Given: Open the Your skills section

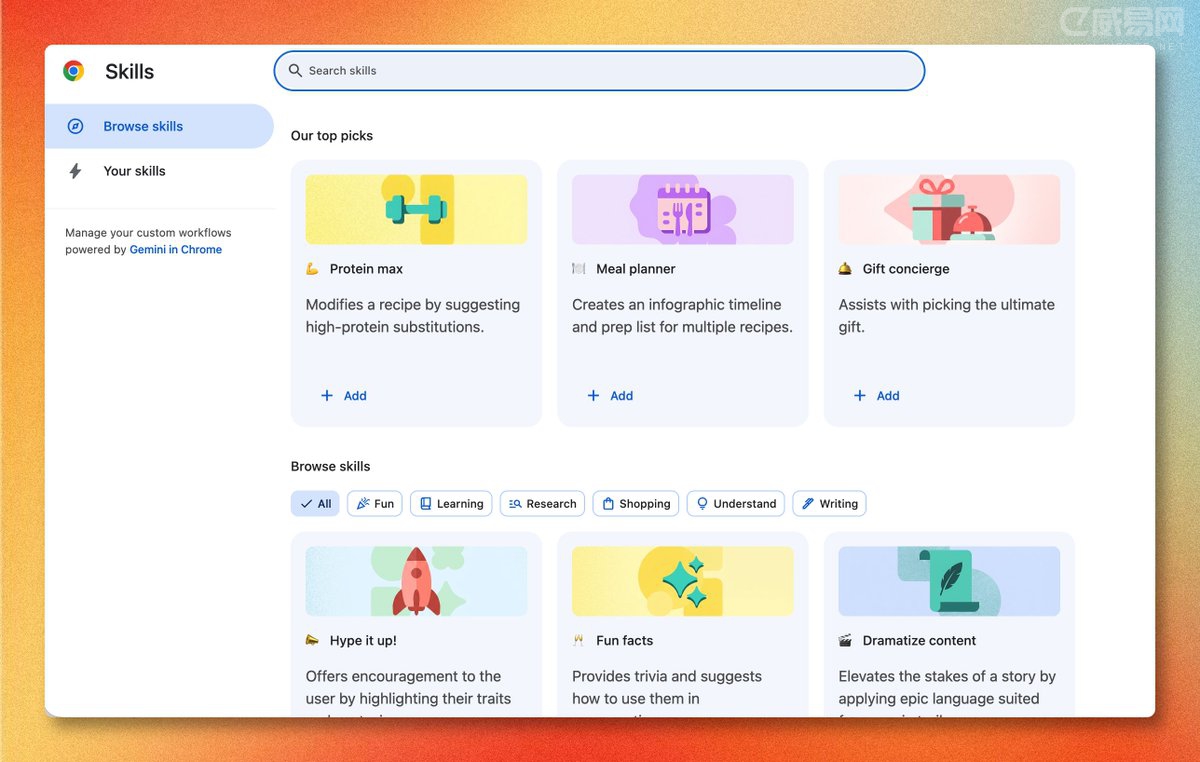Looking at the screenshot, I should (134, 171).
